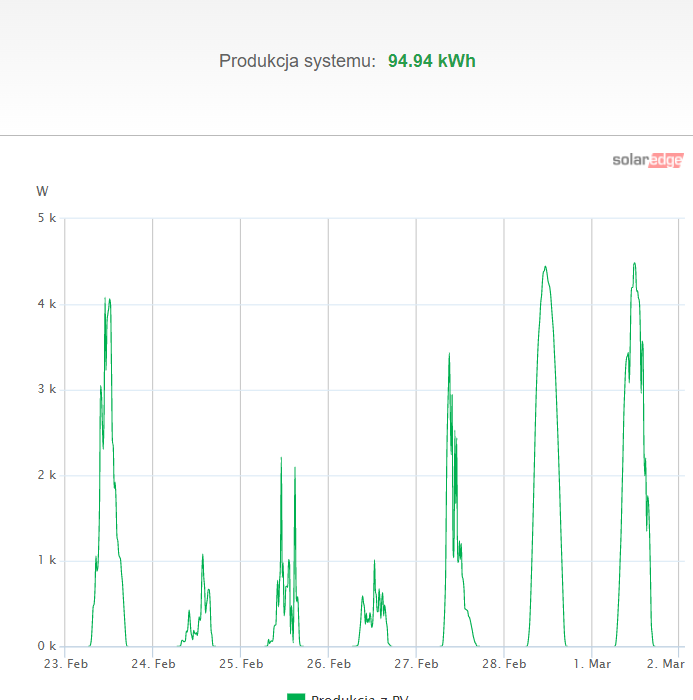Viewport: 693px width, 700px height.
Task: Click the smooth production peak on 28 Feb
Action: (x=545, y=267)
